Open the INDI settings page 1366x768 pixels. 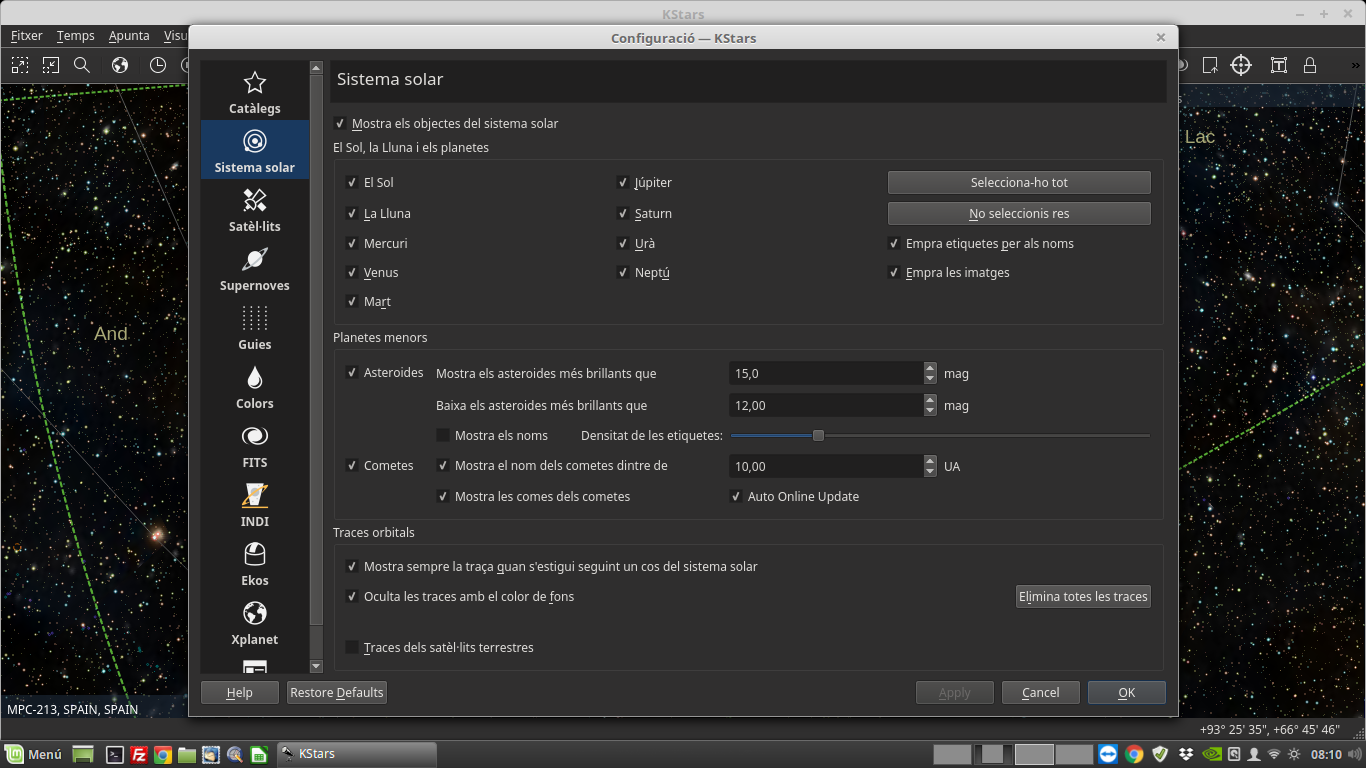pyautogui.click(x=255, y=506)
